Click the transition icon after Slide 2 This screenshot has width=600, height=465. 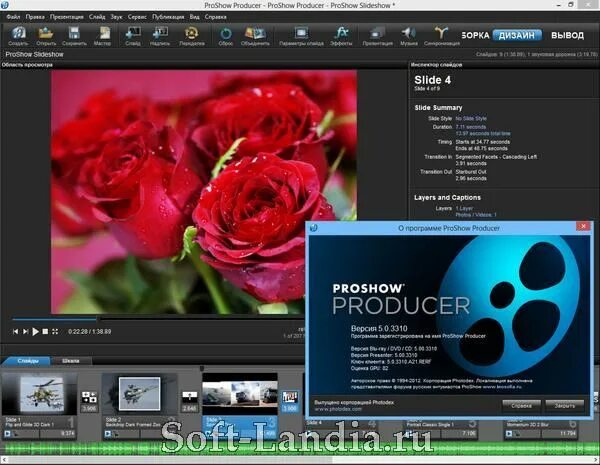click(x=189, y=396)
